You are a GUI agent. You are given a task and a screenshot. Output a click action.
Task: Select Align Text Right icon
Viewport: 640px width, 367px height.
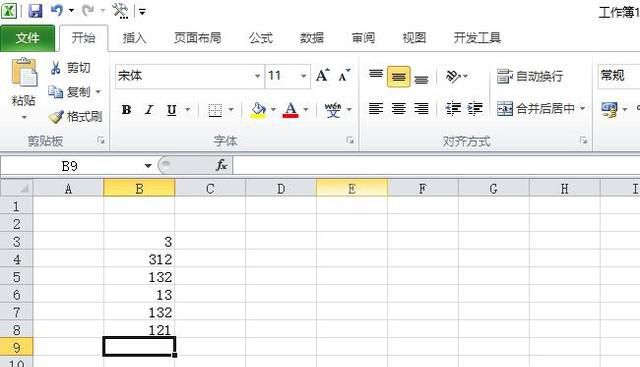coord(421,109)
